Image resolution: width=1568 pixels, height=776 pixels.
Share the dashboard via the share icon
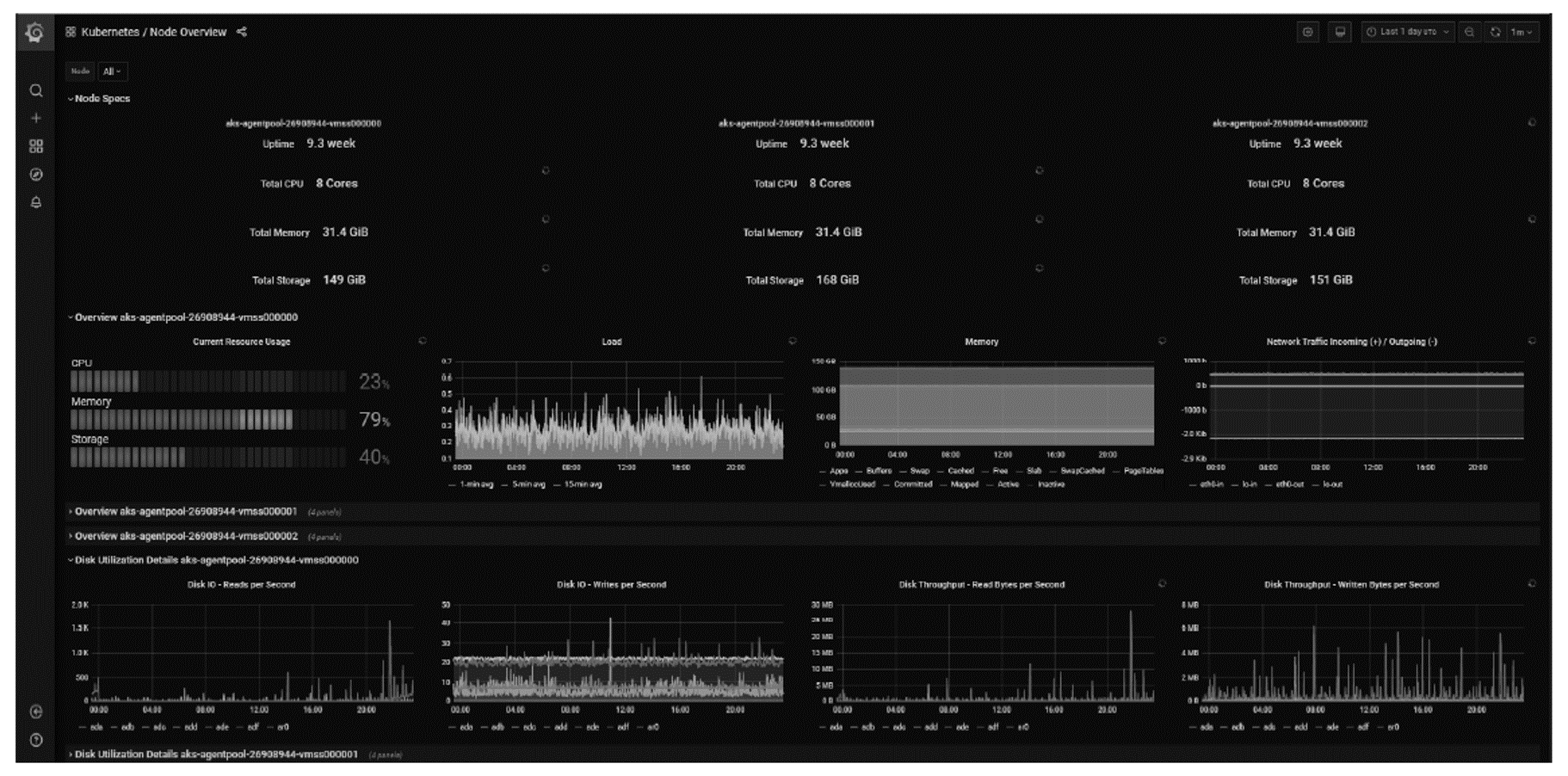click(x=242, y=32)
